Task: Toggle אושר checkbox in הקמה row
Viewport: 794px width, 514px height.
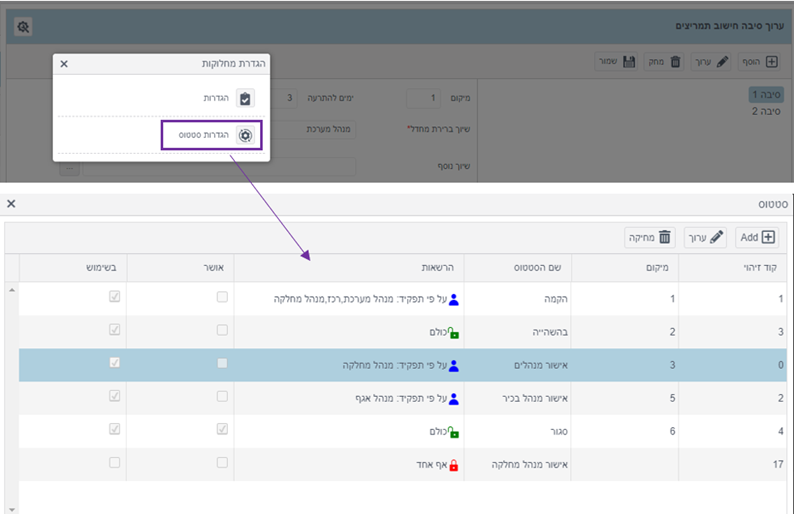Action: click(x=222, y=297)
